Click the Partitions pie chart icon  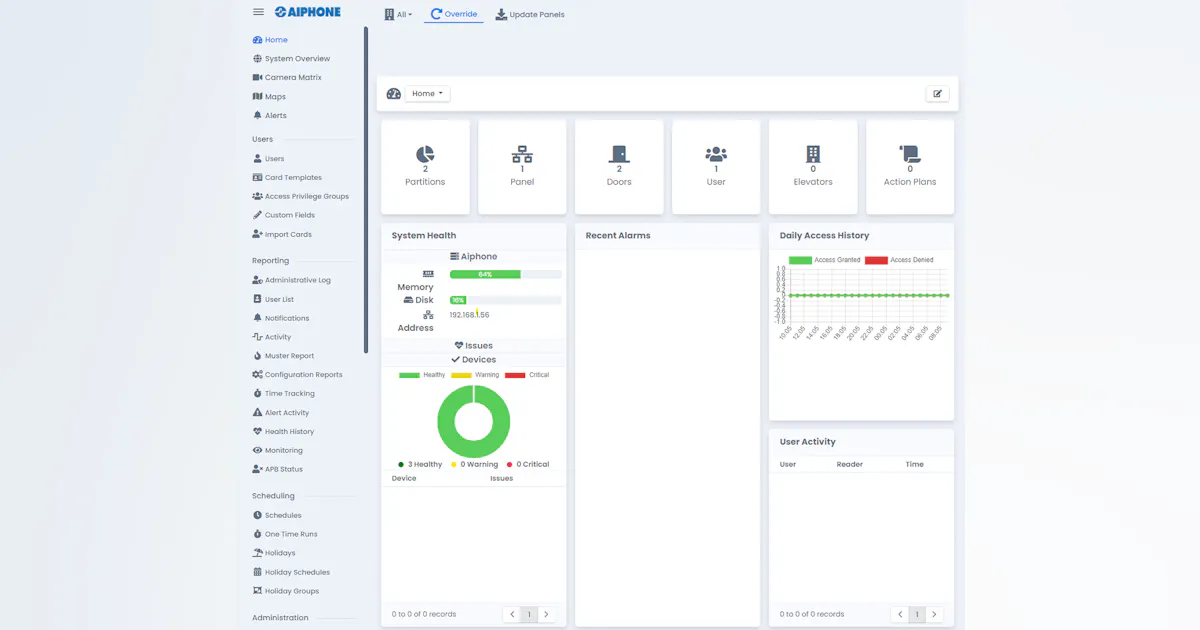coord(425,154)
